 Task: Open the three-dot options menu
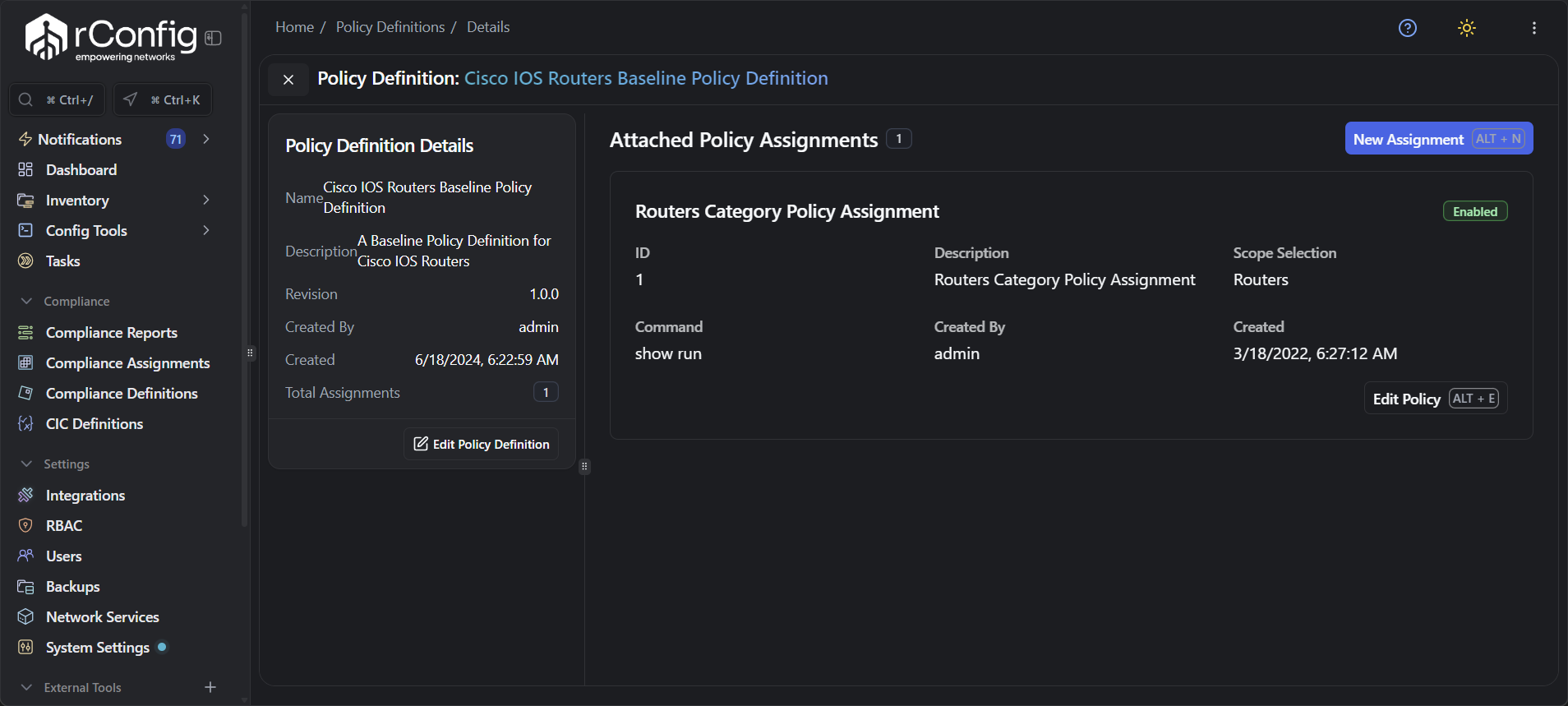point(1534,28)
